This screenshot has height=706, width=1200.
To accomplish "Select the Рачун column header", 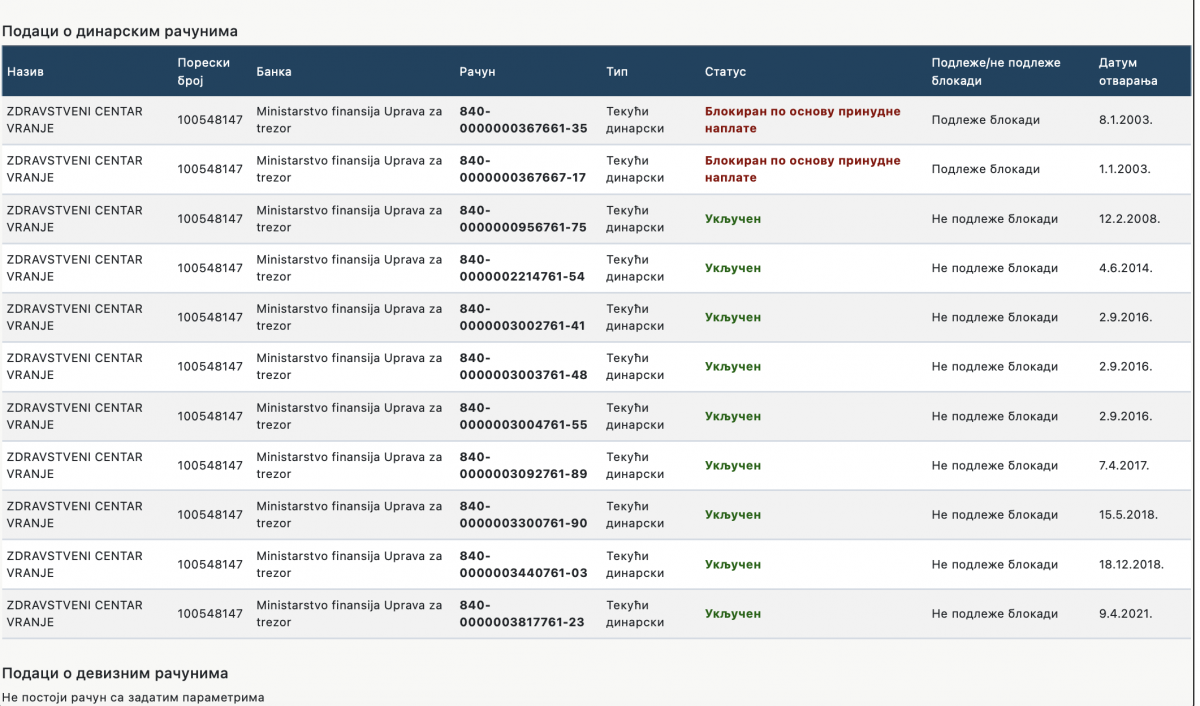I will click(477, 72).
